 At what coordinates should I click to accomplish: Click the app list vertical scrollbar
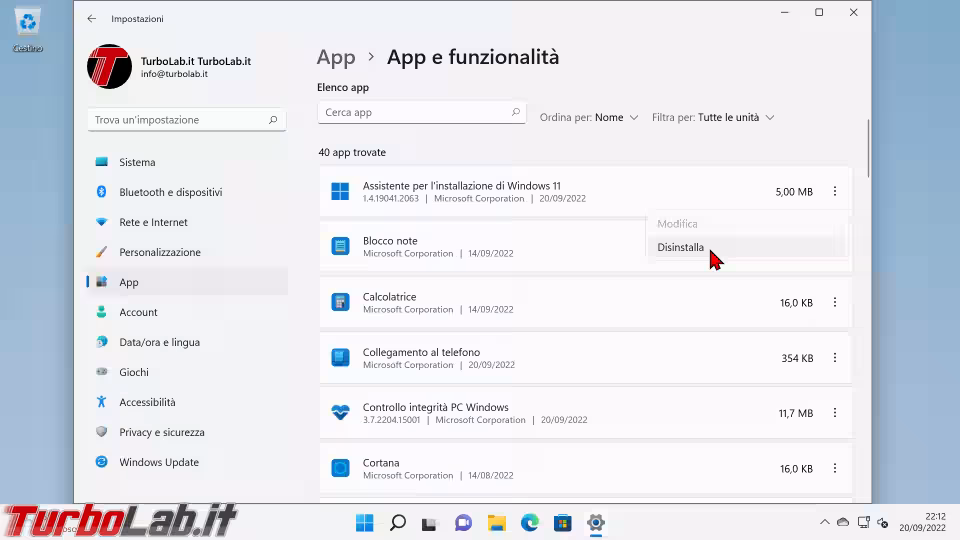[868, 149]
